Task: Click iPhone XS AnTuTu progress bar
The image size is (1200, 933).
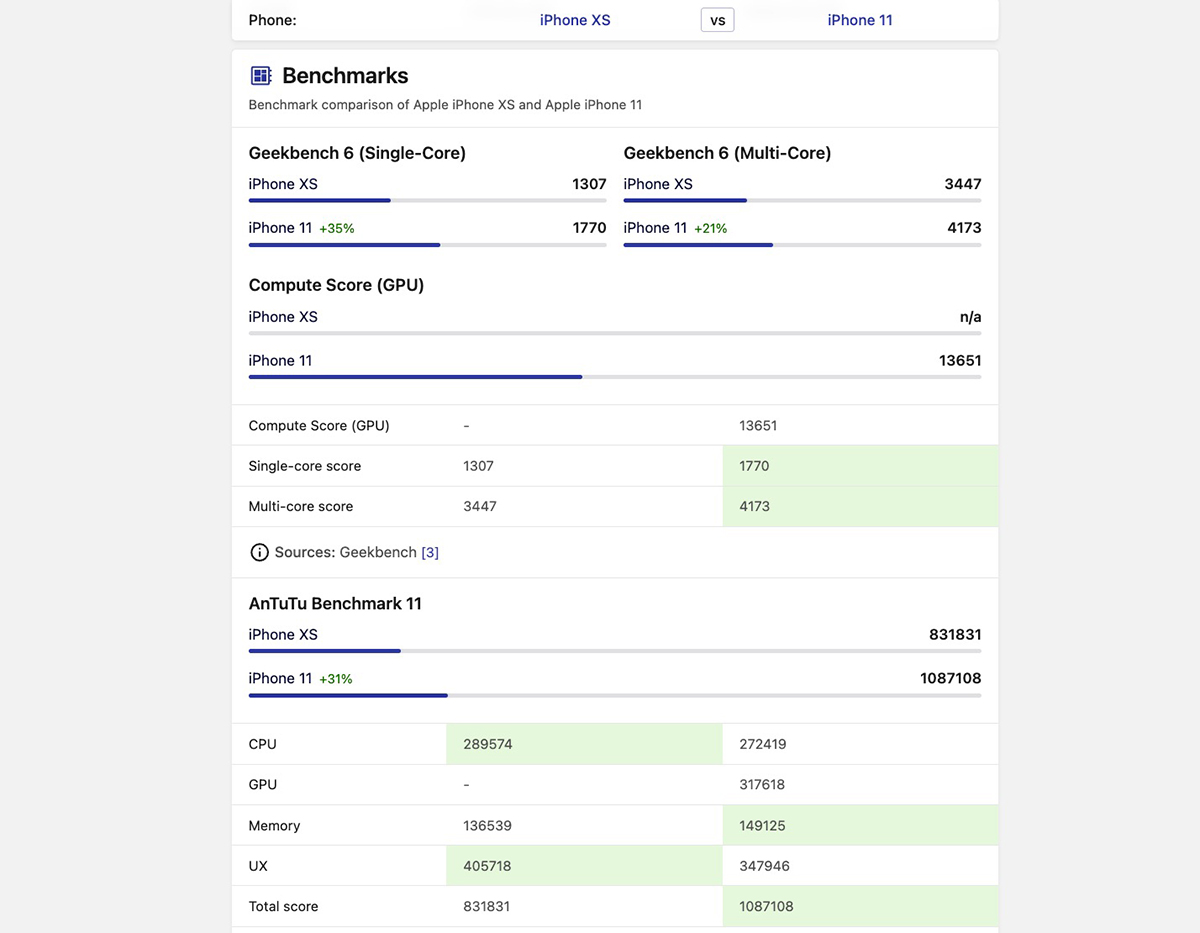Action: [x=614, y=651]
